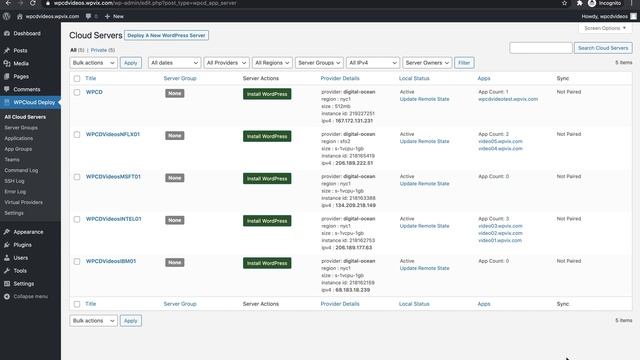Click the plus New icon in admin bar
Viewport: 640px width, 360px height.
pos(107,16)
